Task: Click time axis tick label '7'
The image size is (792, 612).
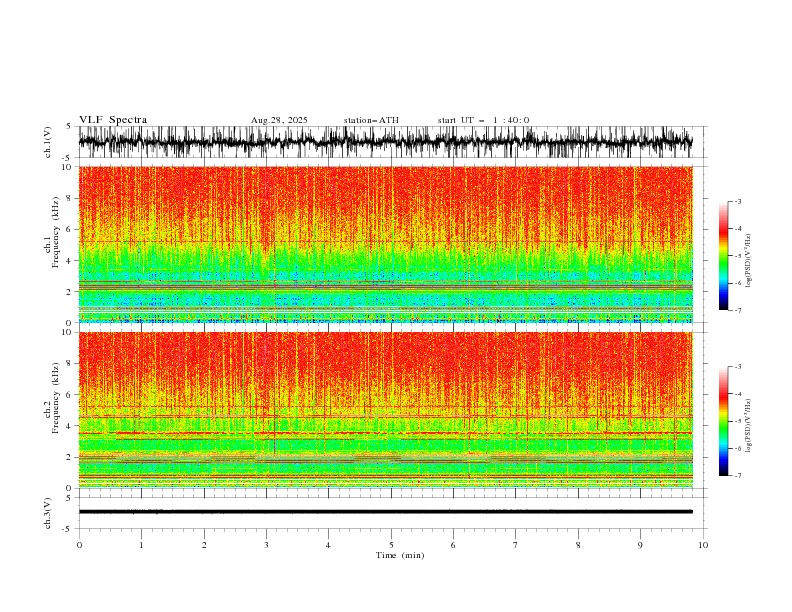Action: tap(516, 545)
